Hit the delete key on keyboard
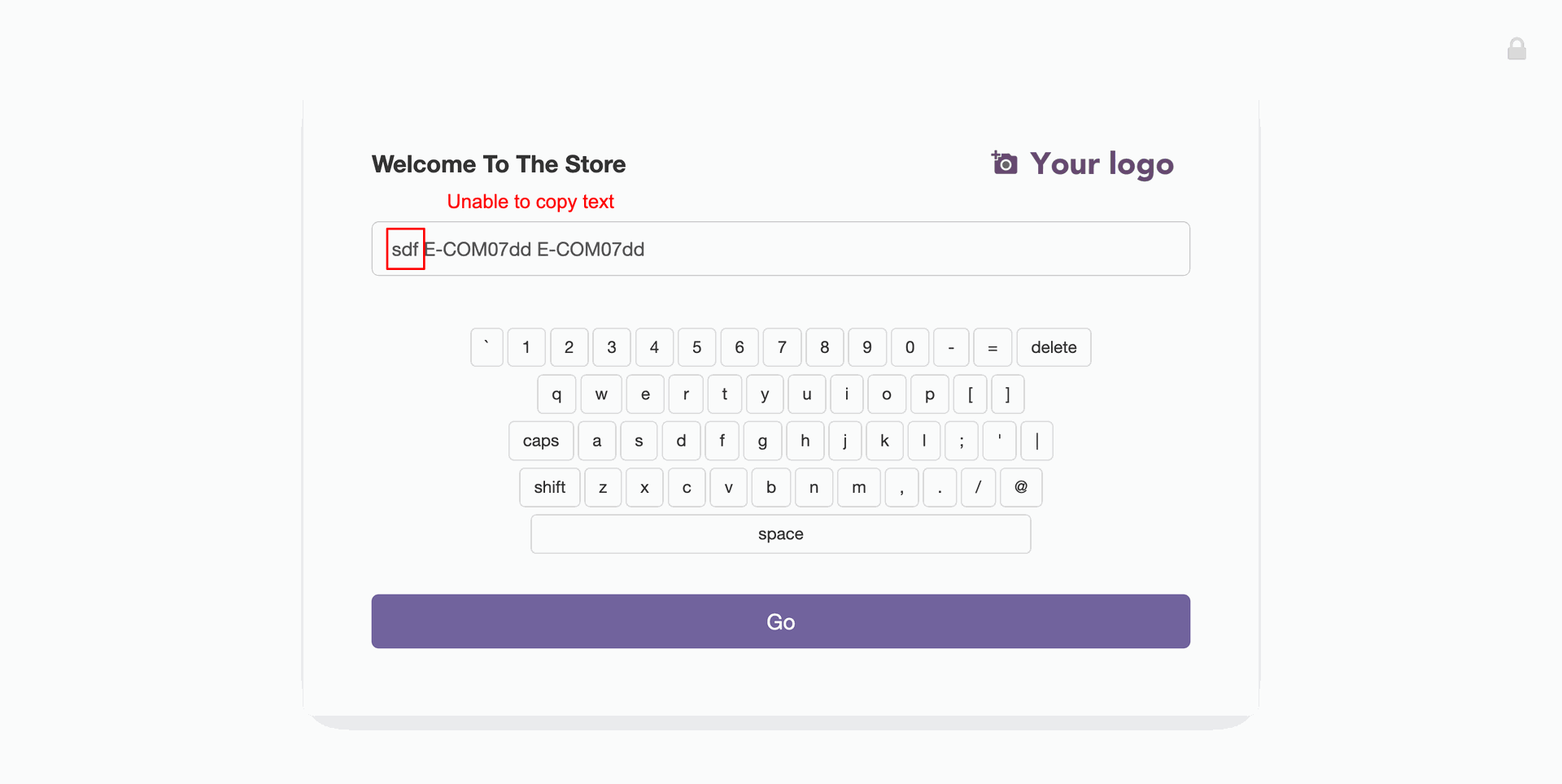 coord(1054,347)
